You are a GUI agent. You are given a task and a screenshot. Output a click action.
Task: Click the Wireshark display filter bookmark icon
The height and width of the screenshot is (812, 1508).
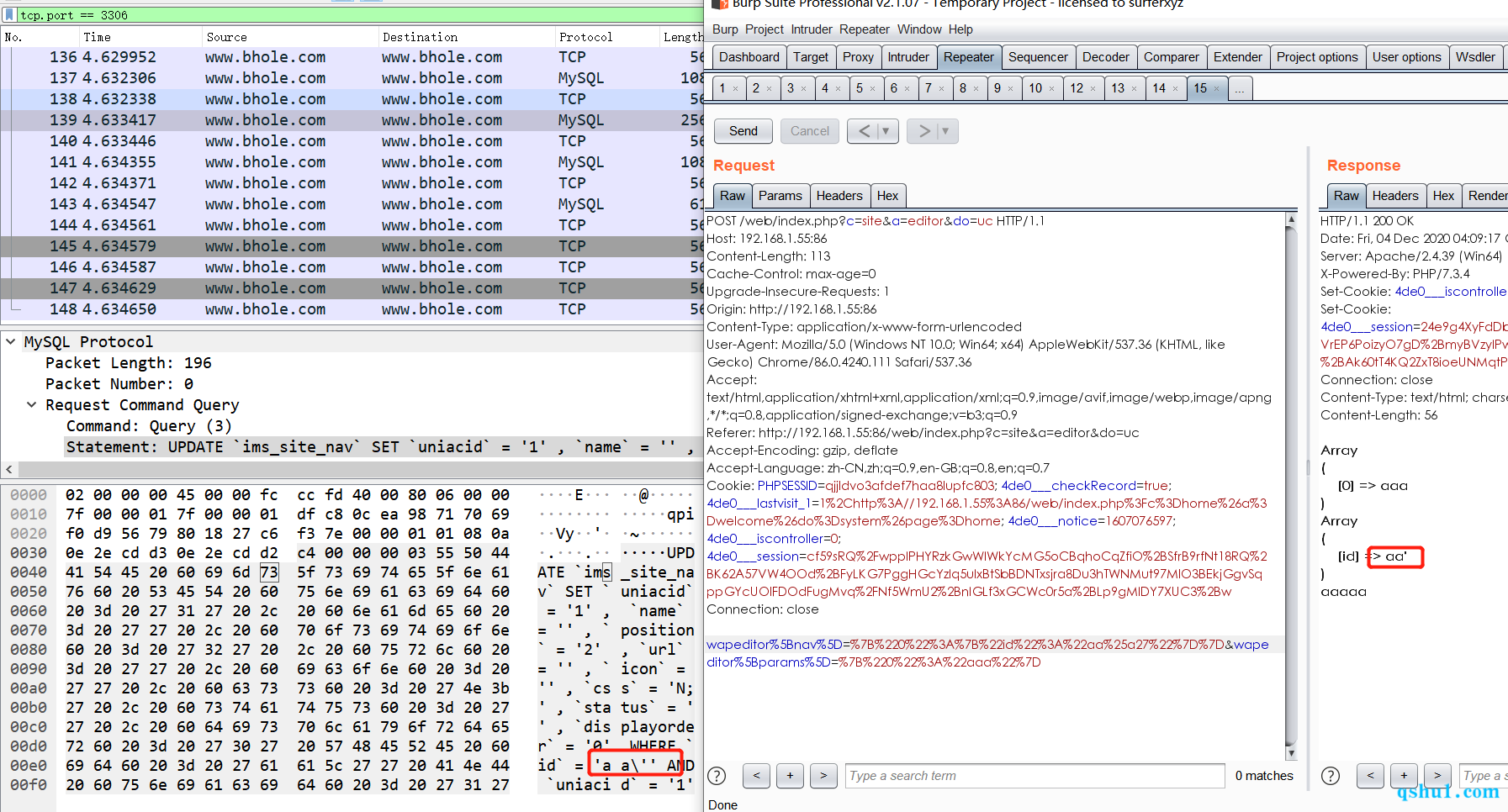[x=9, y=15]
